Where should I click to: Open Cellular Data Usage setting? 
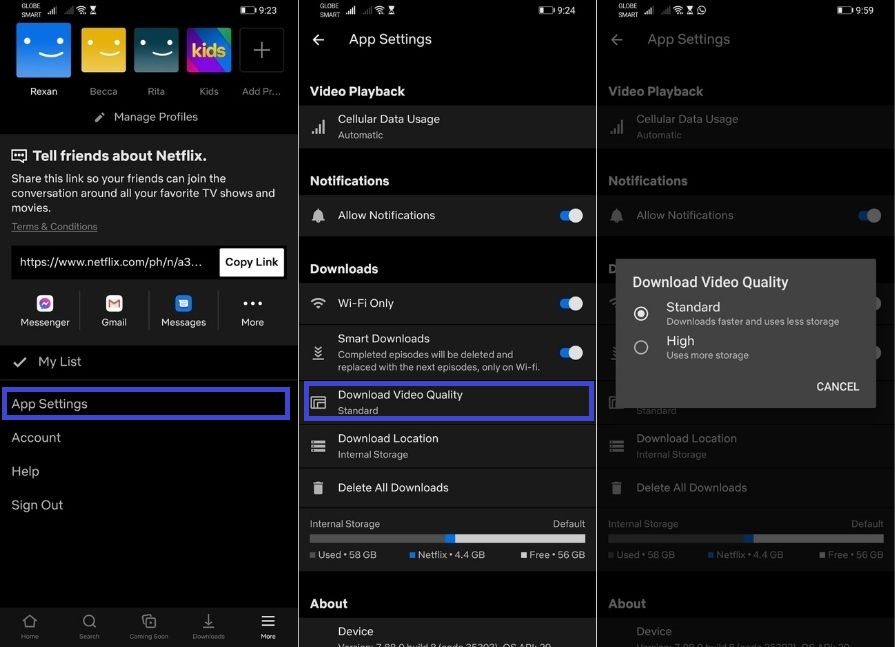(x=447, y=126)
